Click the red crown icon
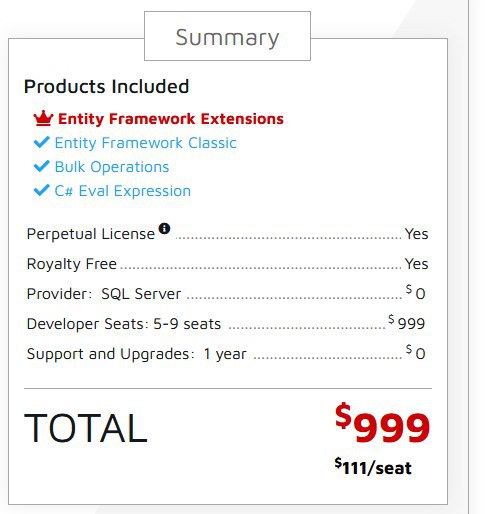Image resolution: width=501 pixels, height=514 pixels. coord(43,118)
